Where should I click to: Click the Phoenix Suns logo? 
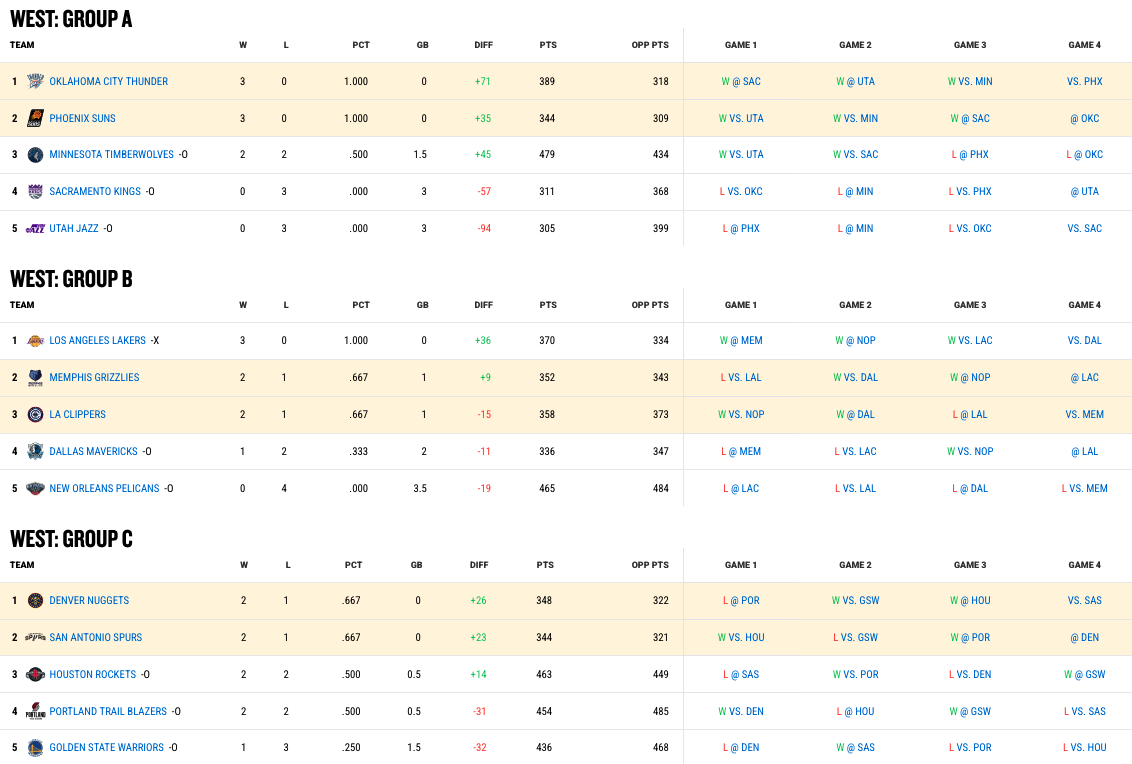tap(36, 118)
